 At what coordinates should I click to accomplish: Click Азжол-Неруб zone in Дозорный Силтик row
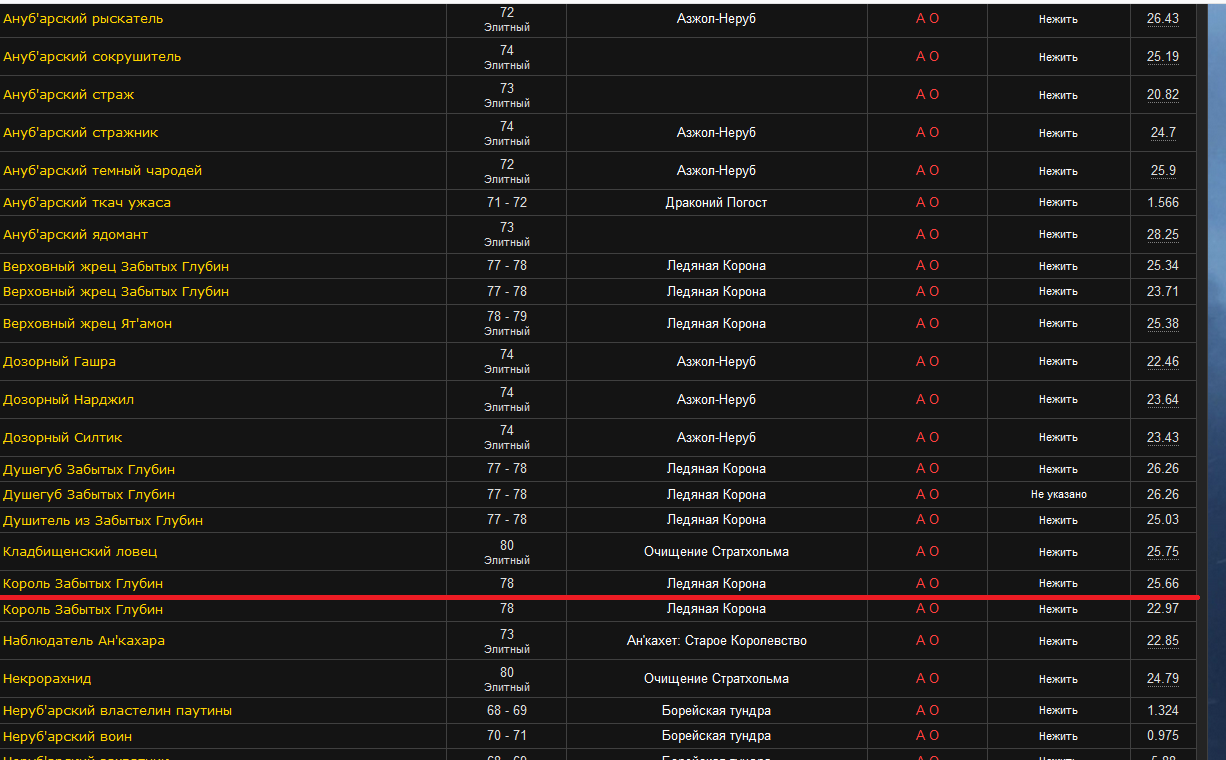(716, 438)
